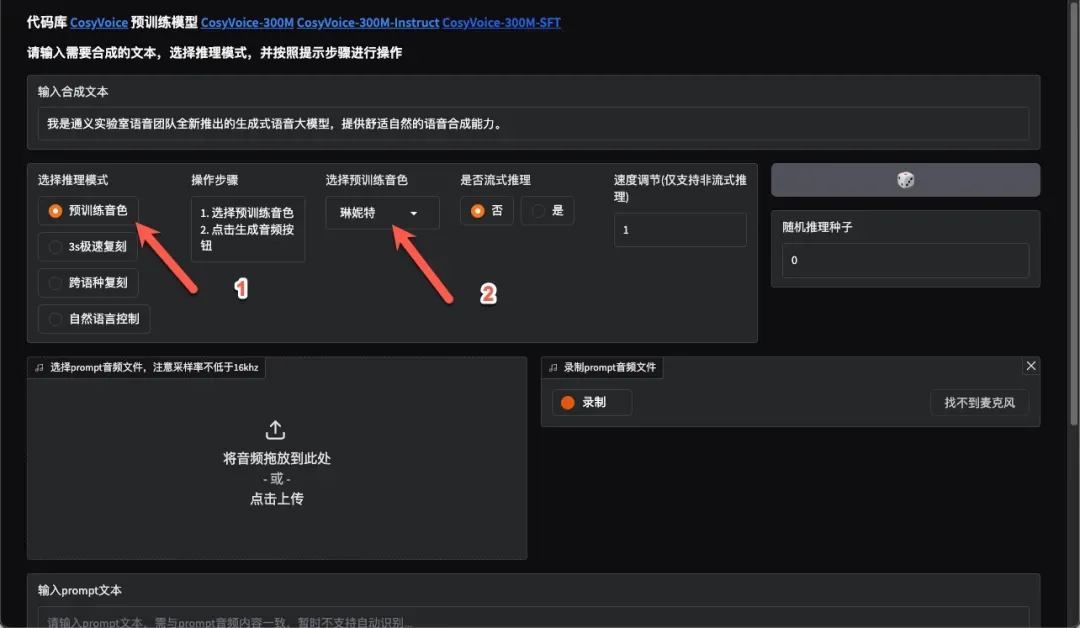Click the dice random seed button
This screenshot has height=628, width=1080.
coord(904,180)
